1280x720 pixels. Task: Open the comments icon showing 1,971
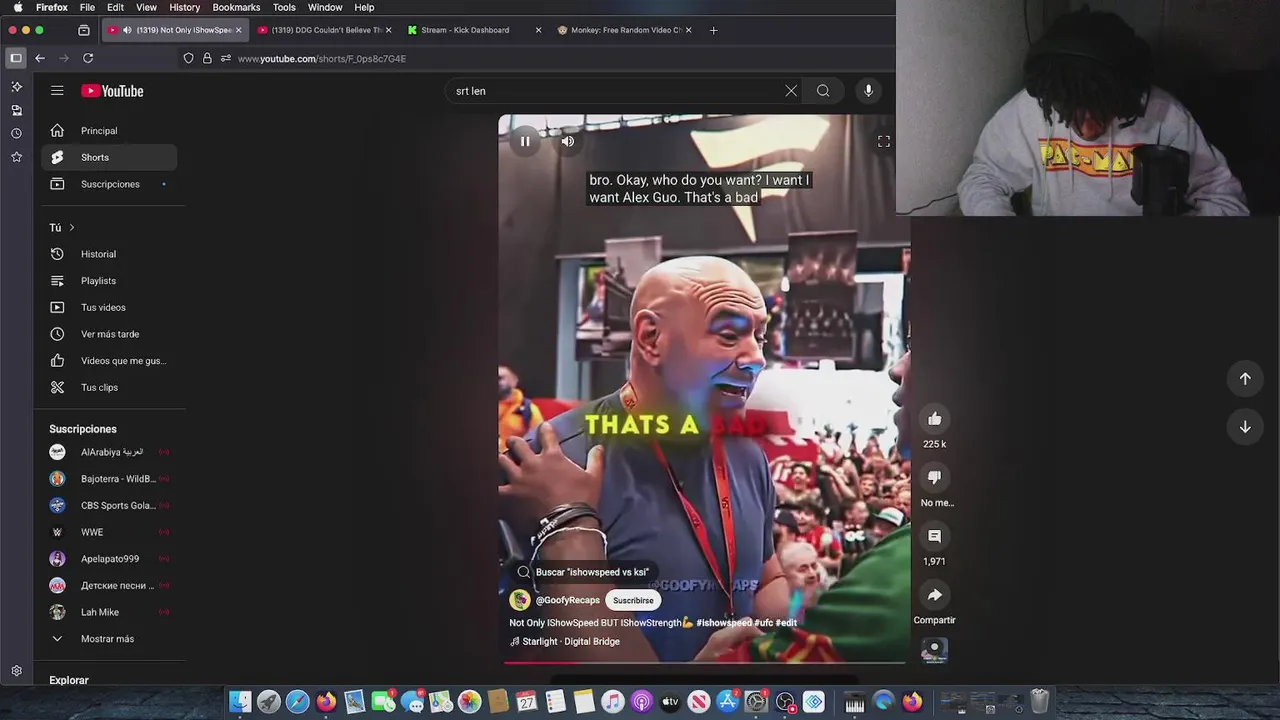(934, 537)
